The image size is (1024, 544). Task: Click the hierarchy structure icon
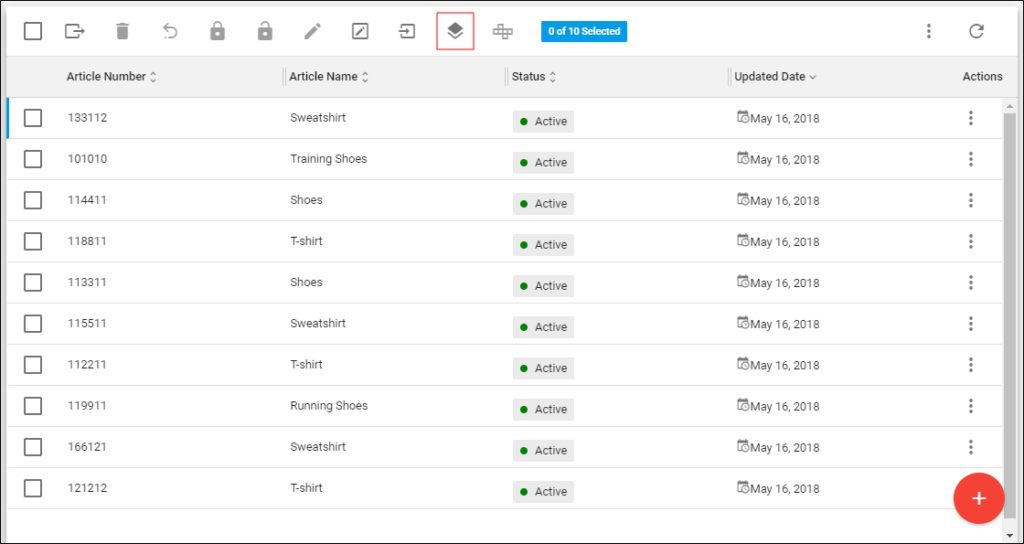[502, 31]
